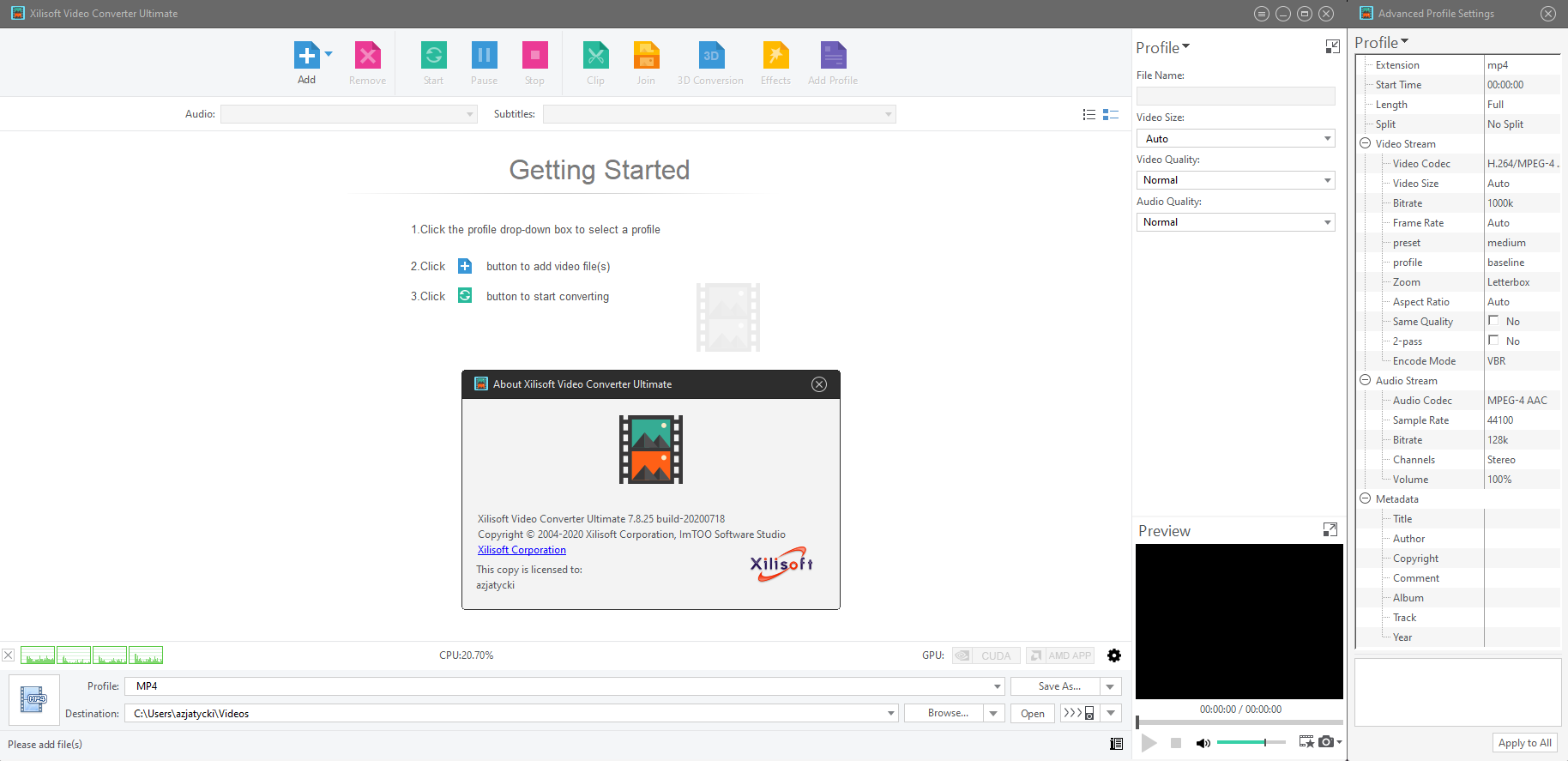1568x761 pixels.
Task: Switch to the thumbnail detail view icon
Action: pos(1111,114)
